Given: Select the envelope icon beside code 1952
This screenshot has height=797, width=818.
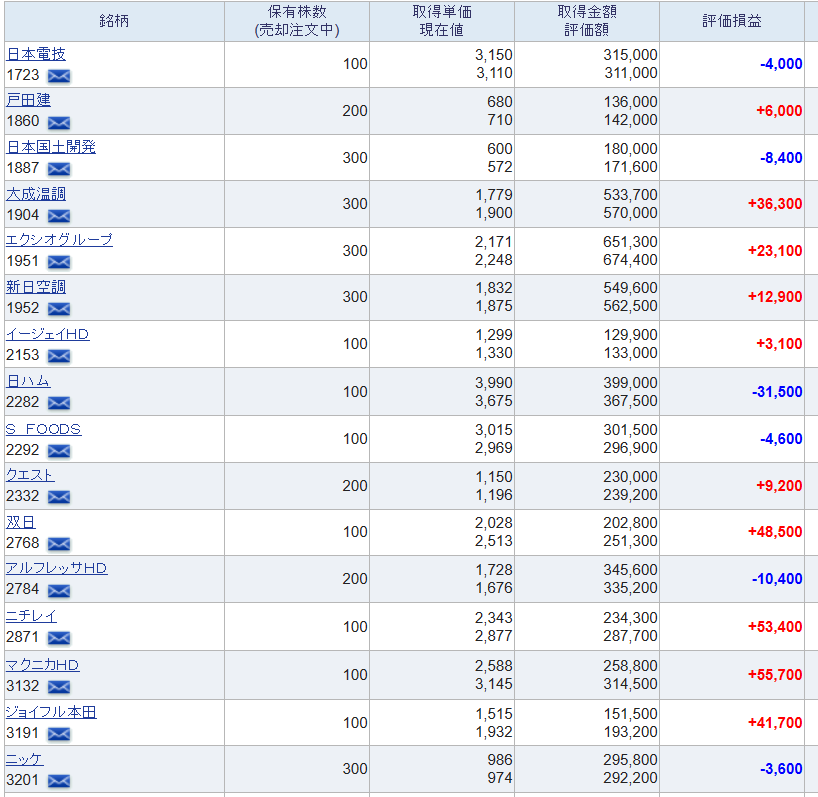Looking at the screenshot, I should click(x=59, y=309).
